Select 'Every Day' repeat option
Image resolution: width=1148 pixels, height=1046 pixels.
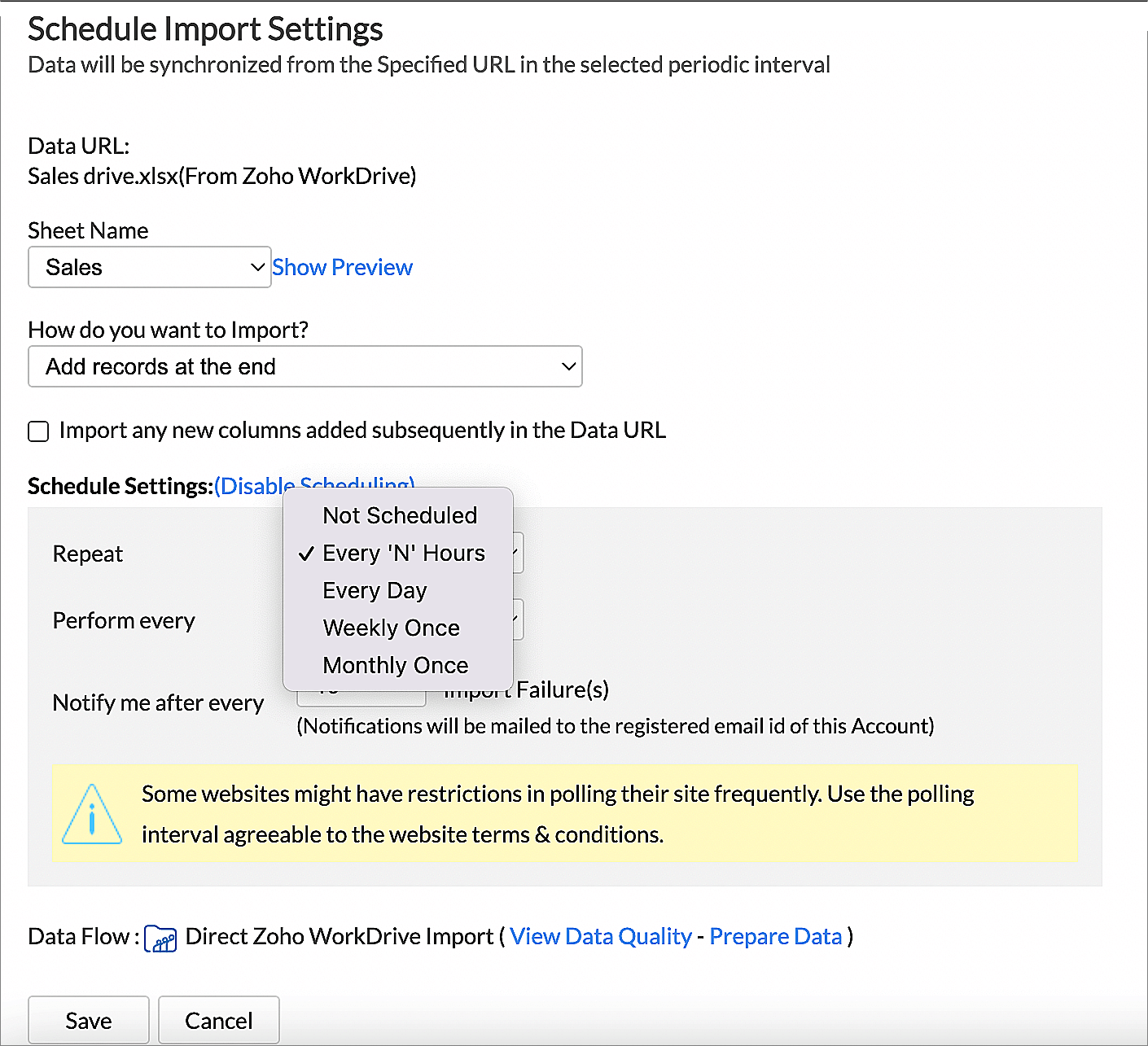(375, 590)
